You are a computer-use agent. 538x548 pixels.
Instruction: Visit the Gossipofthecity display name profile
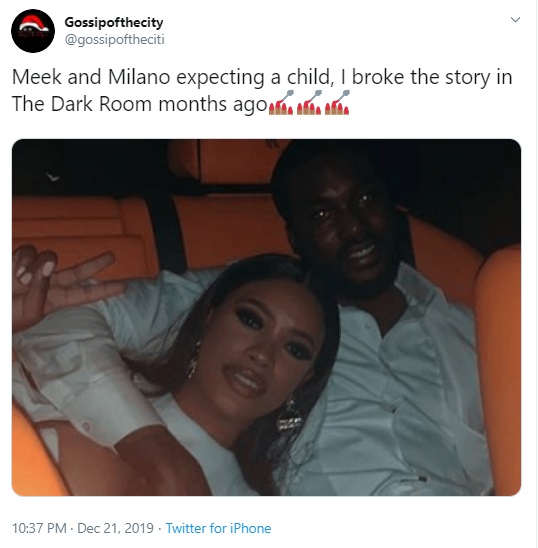[114, 23]
